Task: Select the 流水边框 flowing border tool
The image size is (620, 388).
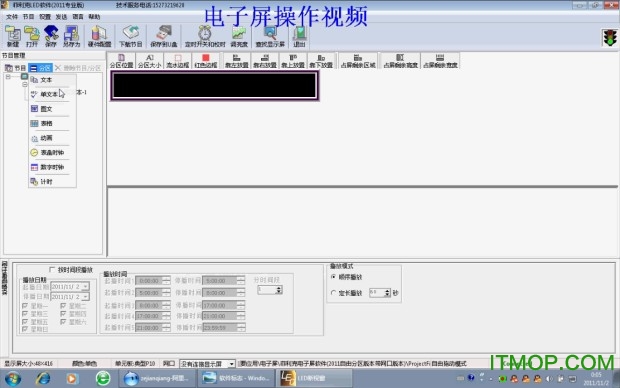Action: [178, 61]
